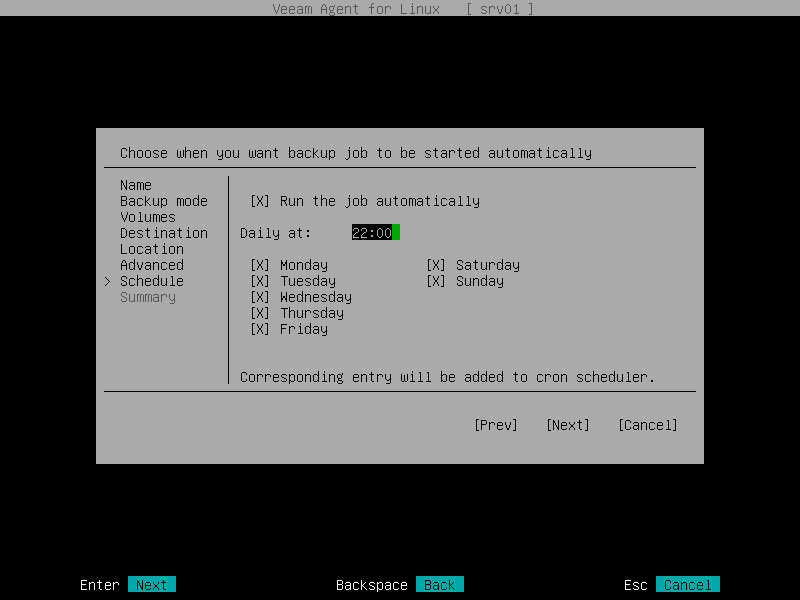The width and height of the screenshot is (800, 600).
Task: Click the greyed Summary wizard step
Action: click(148, 297)
